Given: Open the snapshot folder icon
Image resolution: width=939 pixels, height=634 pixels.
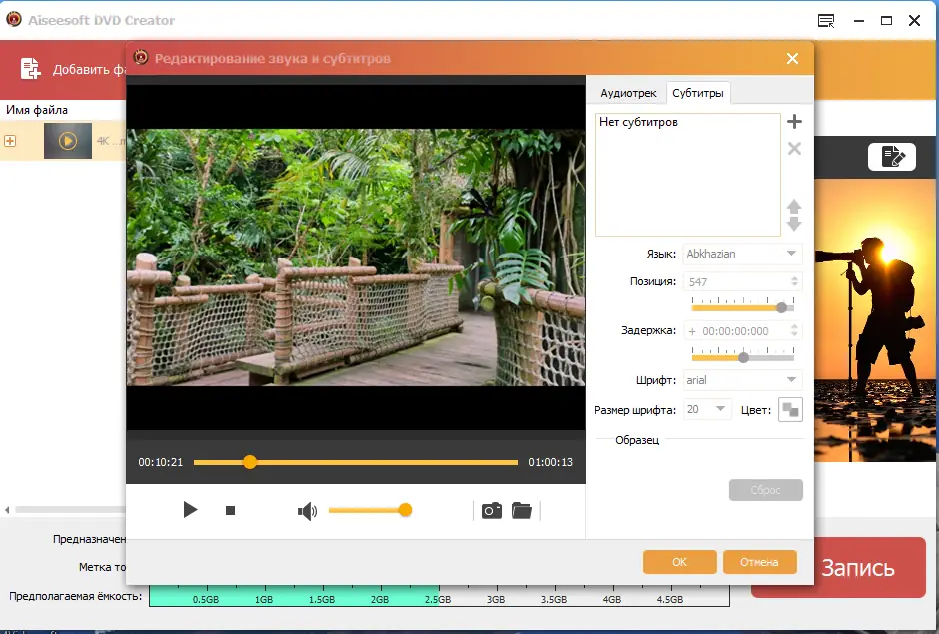Looking at the screenshot, I should pos(521,510).
